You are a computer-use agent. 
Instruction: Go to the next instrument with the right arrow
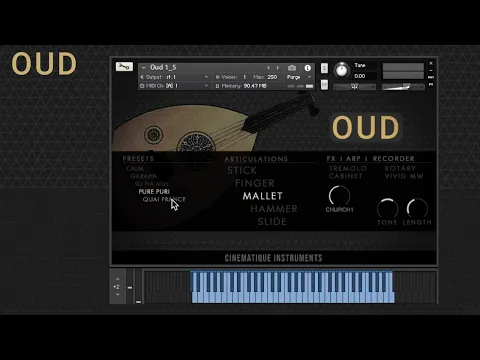coord(278,68)
